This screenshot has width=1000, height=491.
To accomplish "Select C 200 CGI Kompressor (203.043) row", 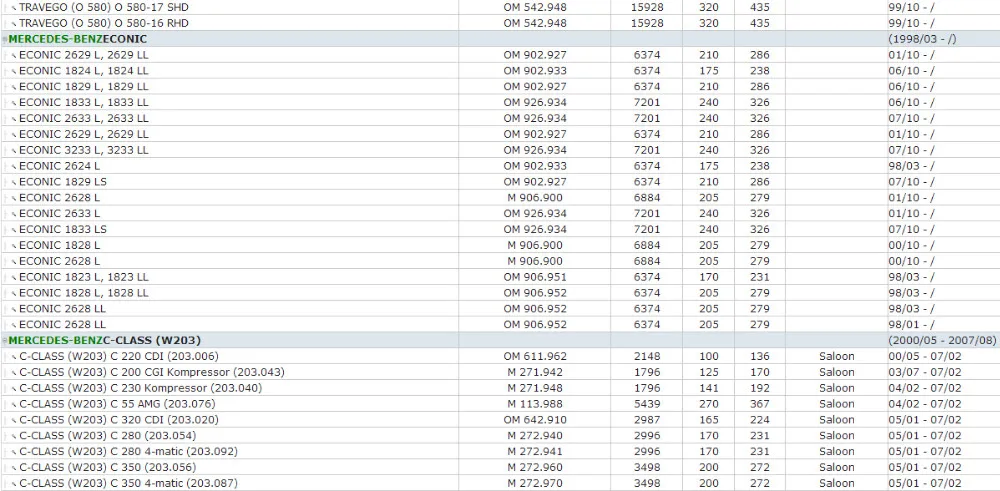I will (500, 372).
